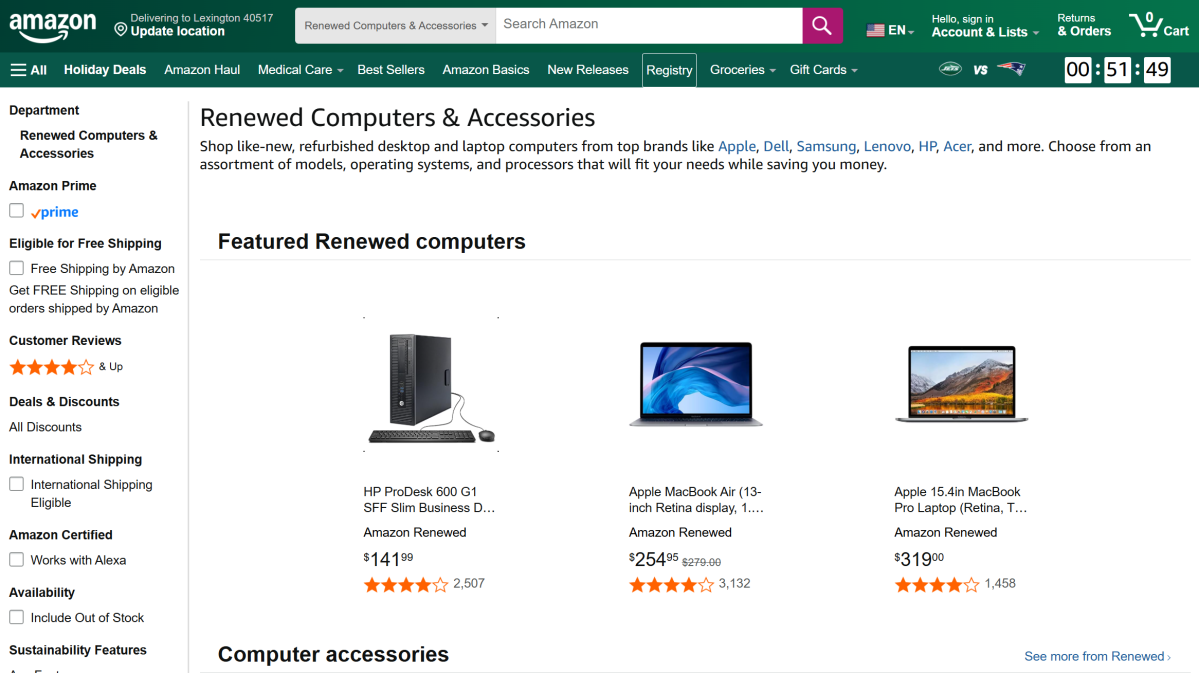Open Best Sellers in navigation bar
This screenshot has height=673, width=1199.
[x=391, y=70]
